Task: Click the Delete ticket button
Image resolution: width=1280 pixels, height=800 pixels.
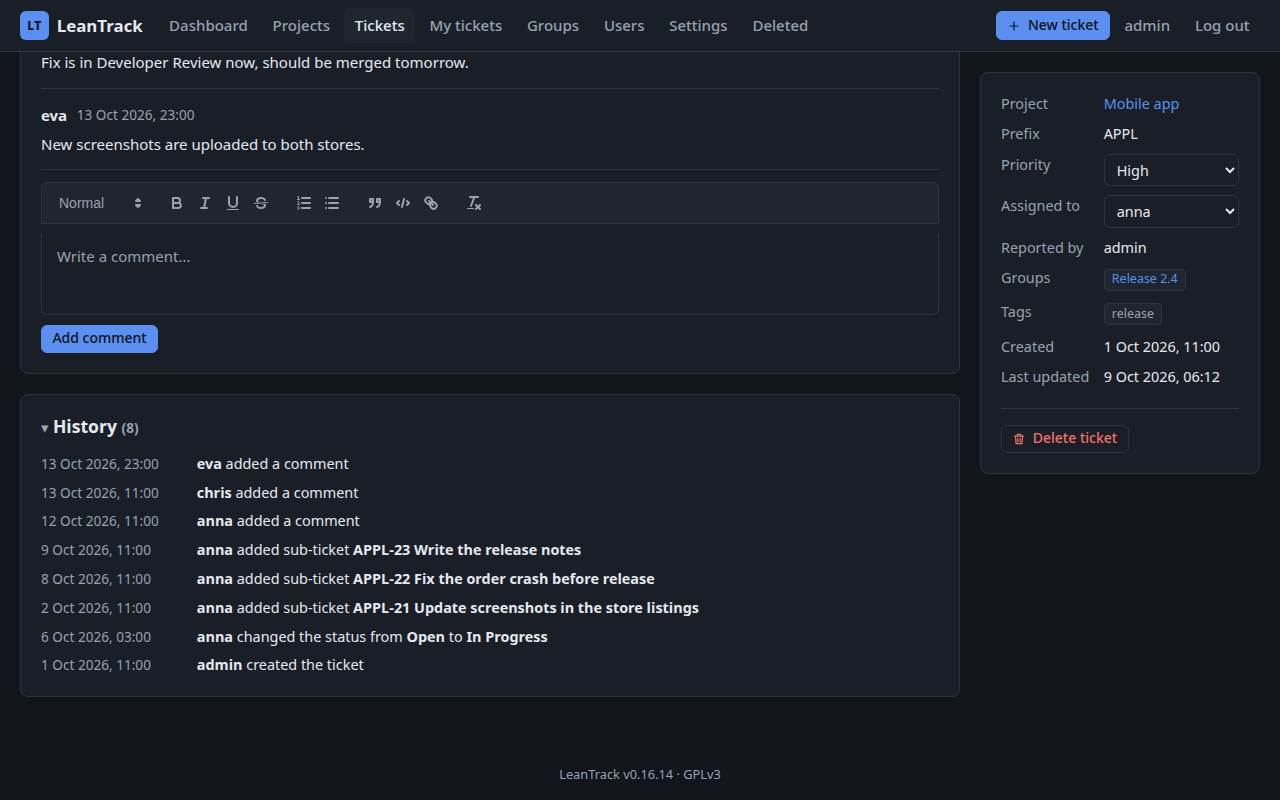Action: (1065, 438)
